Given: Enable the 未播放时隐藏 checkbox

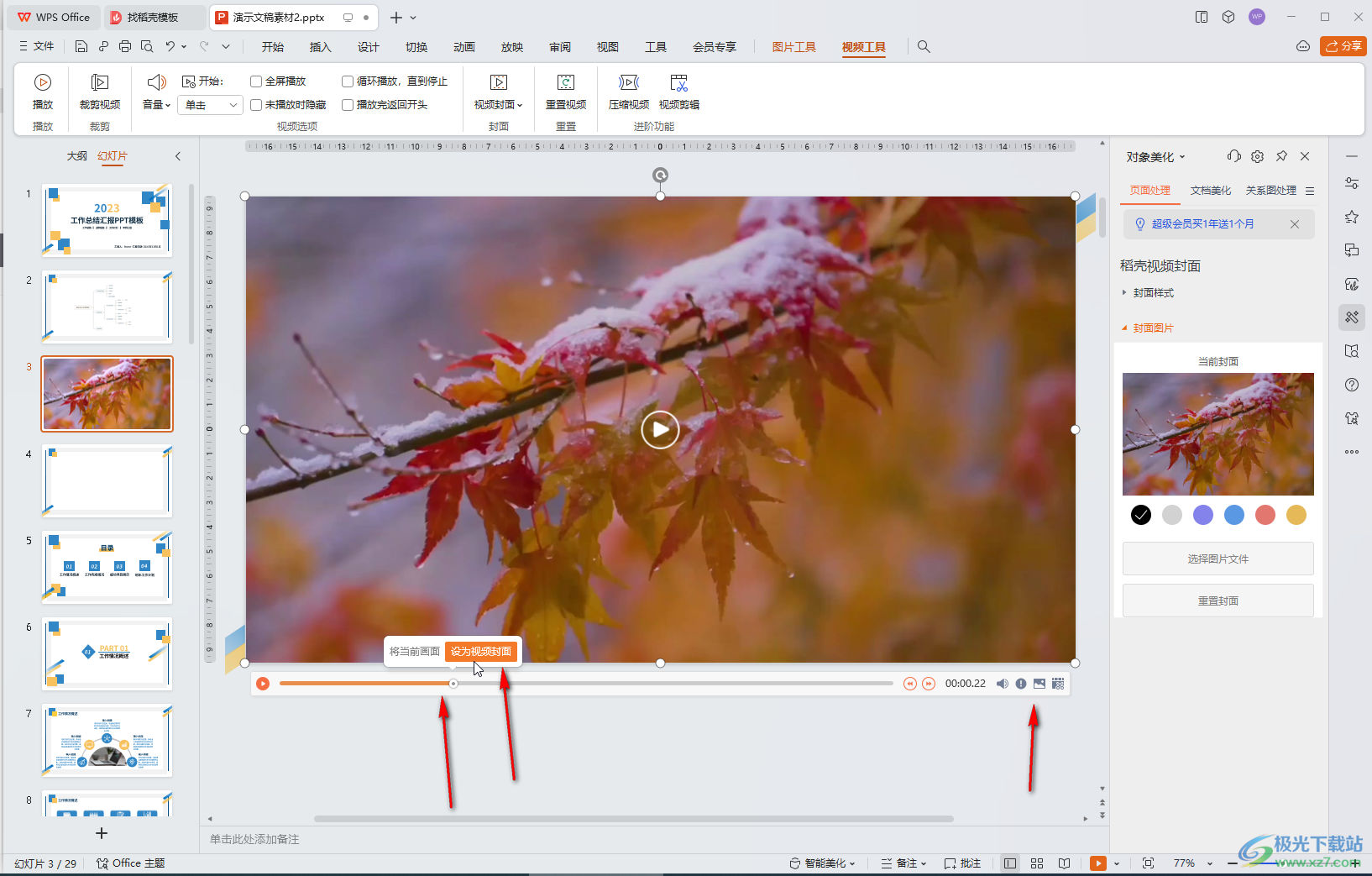Looking at the screenshot, I should tap(256, 105).
